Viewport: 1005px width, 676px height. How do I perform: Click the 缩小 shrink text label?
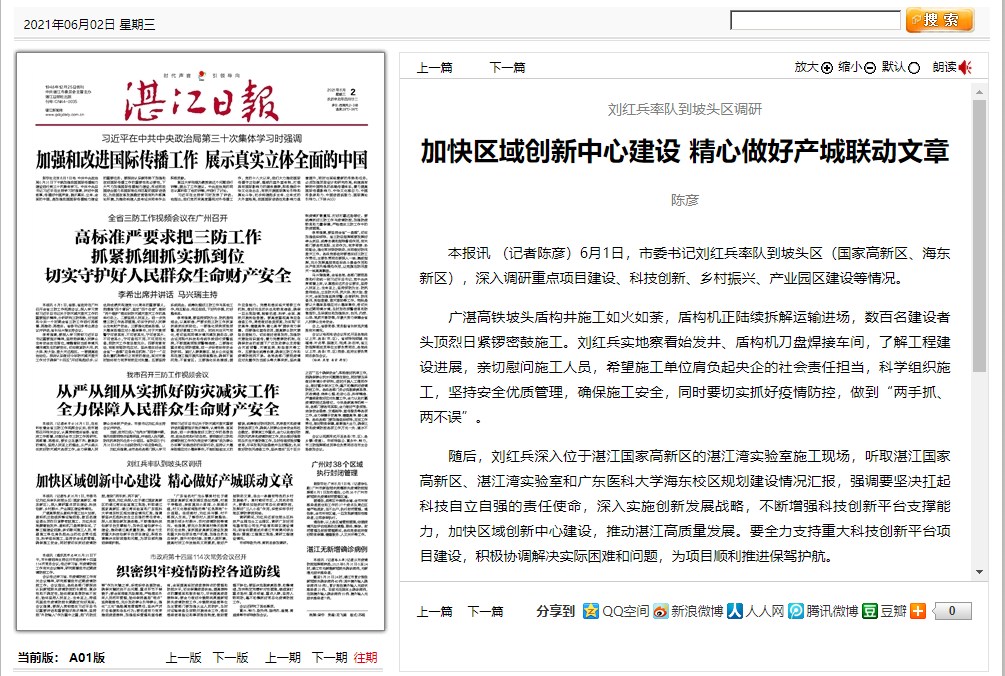pos(850,67)
